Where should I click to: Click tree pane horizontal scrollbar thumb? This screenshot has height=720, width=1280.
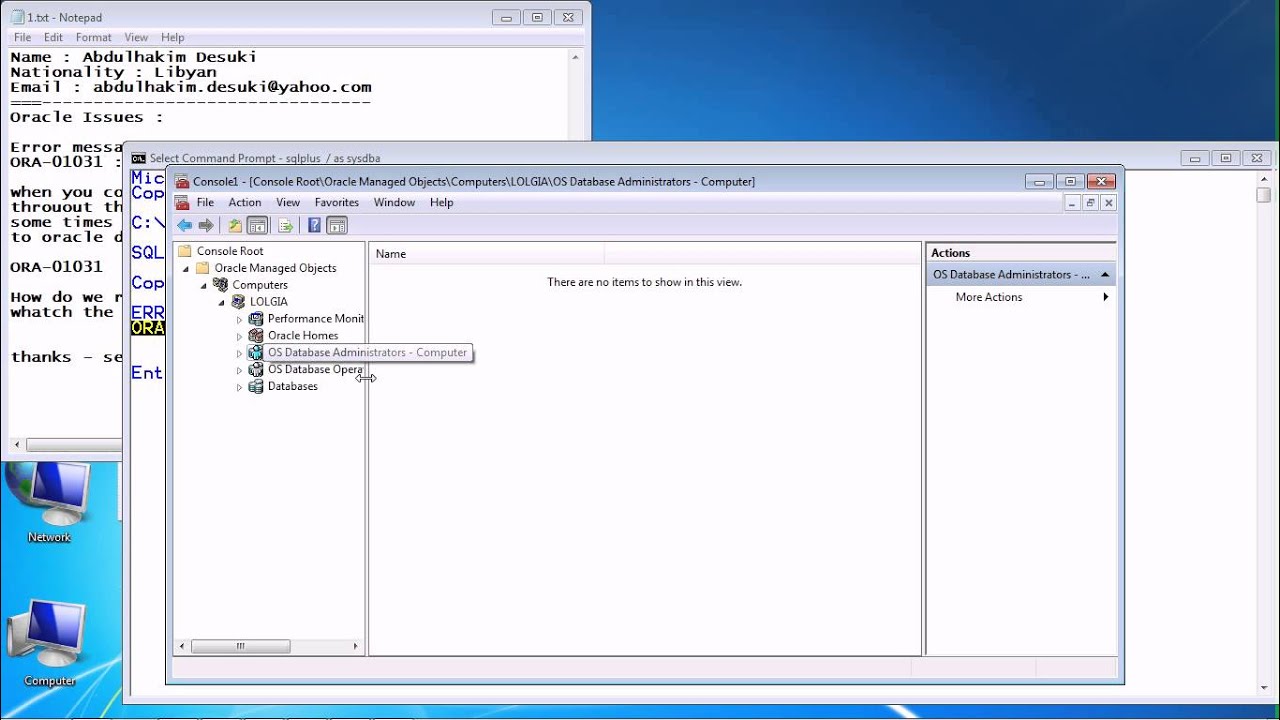pyautogui.click(x=240, y=647)
